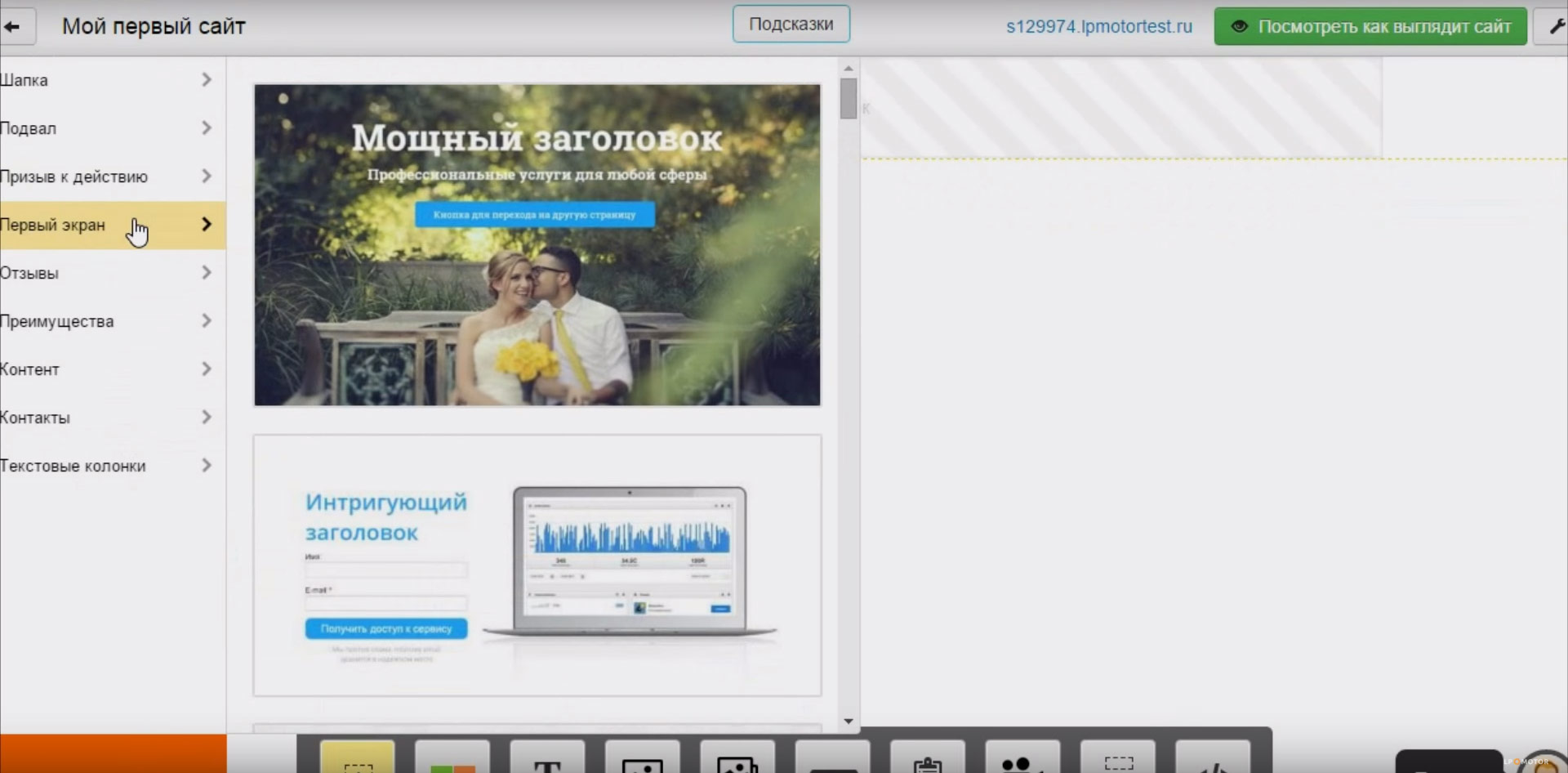Screen dimensions: 1568x773
Task: Open the s129974.lpmotortest.ru link
Action: pos(1098,27)
